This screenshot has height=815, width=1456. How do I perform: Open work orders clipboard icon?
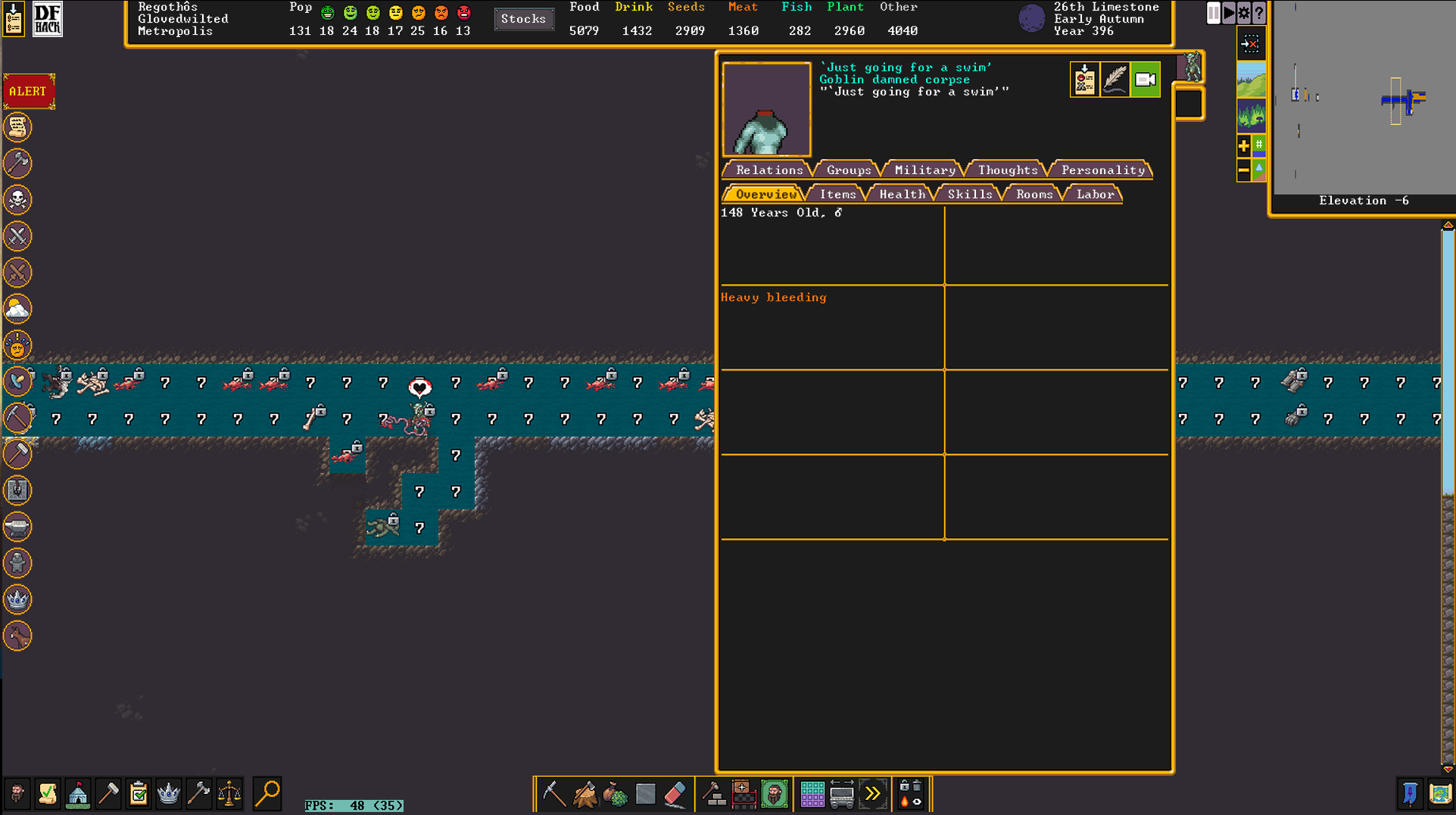(x=139, y=794)
